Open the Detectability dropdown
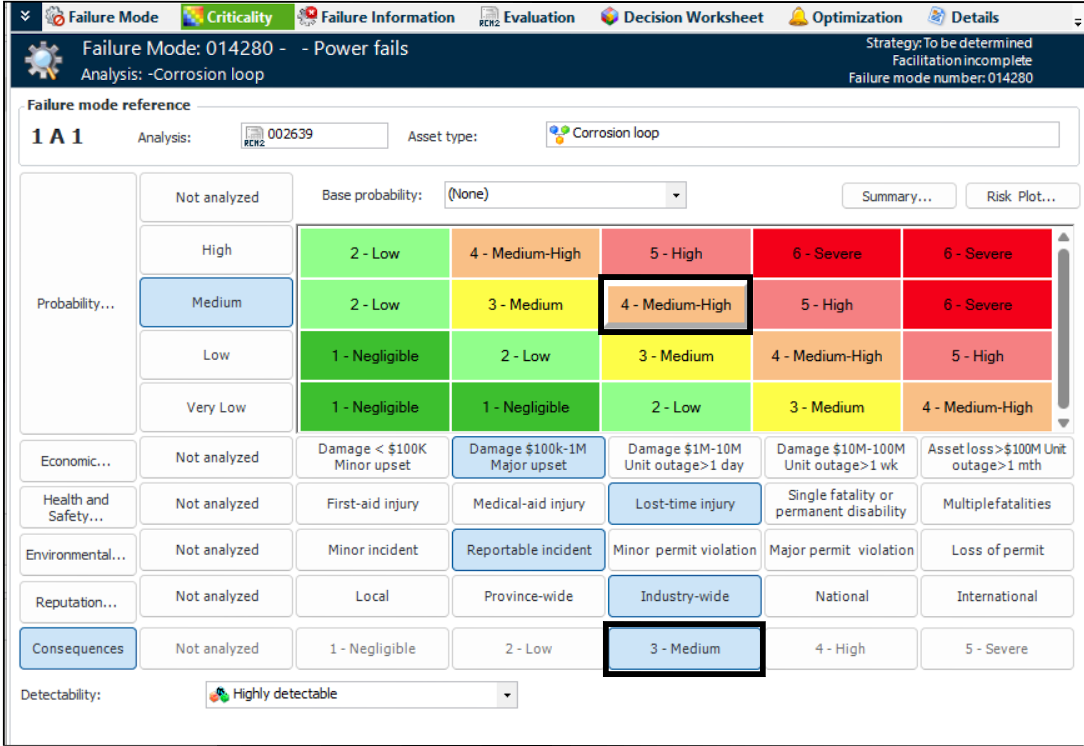 pos(507,695)
